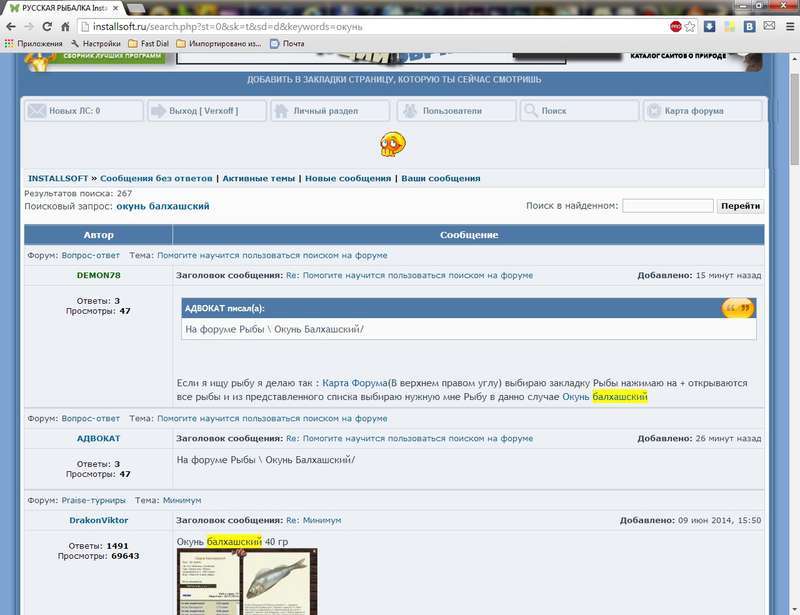Open the Минимум topic link

click(x=182, y=501)
